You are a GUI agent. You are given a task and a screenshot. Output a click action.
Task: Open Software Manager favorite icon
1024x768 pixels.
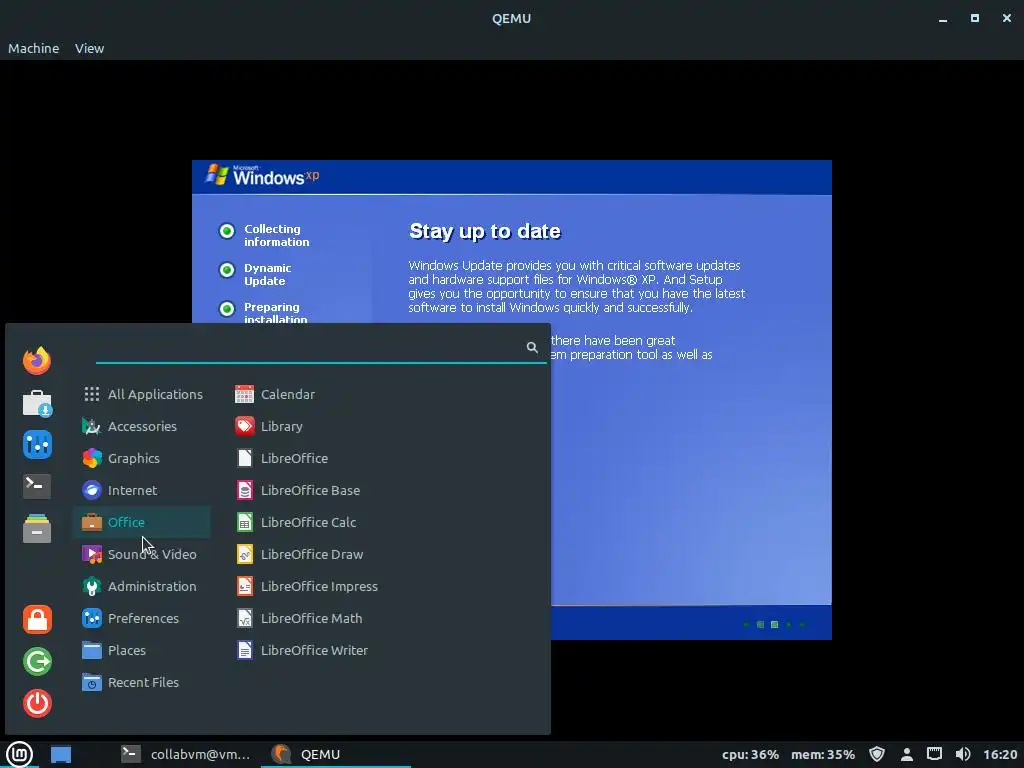(x=37, y=403)
